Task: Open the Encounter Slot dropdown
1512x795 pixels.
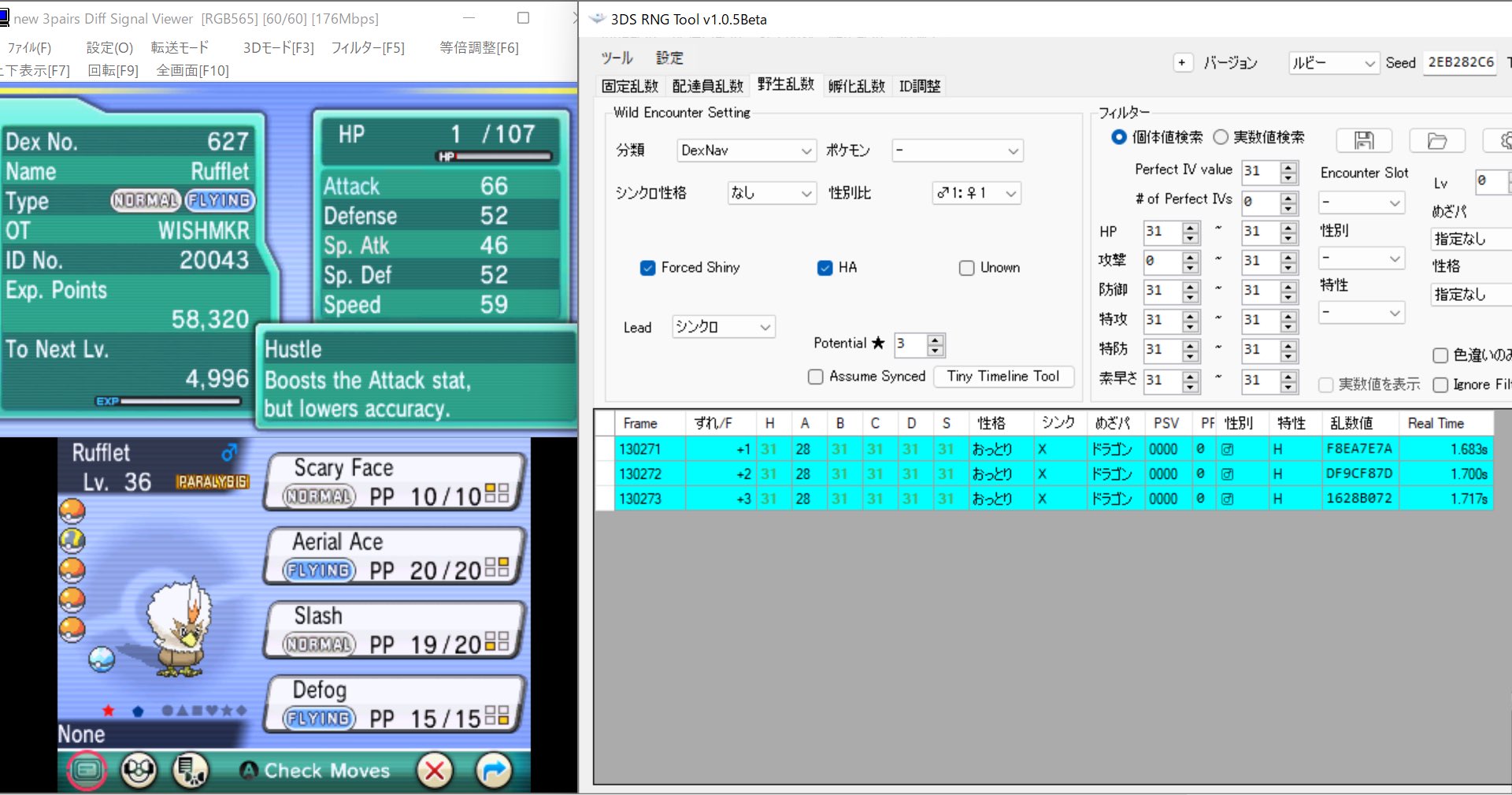Action: click(1362, 202)
